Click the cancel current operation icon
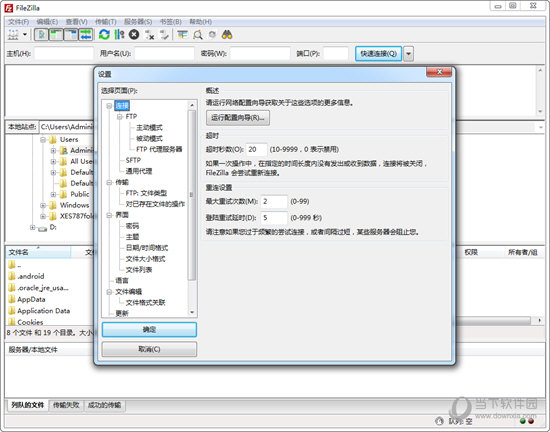This screenshot has height=432, width=550. click(x=134, y=35)
